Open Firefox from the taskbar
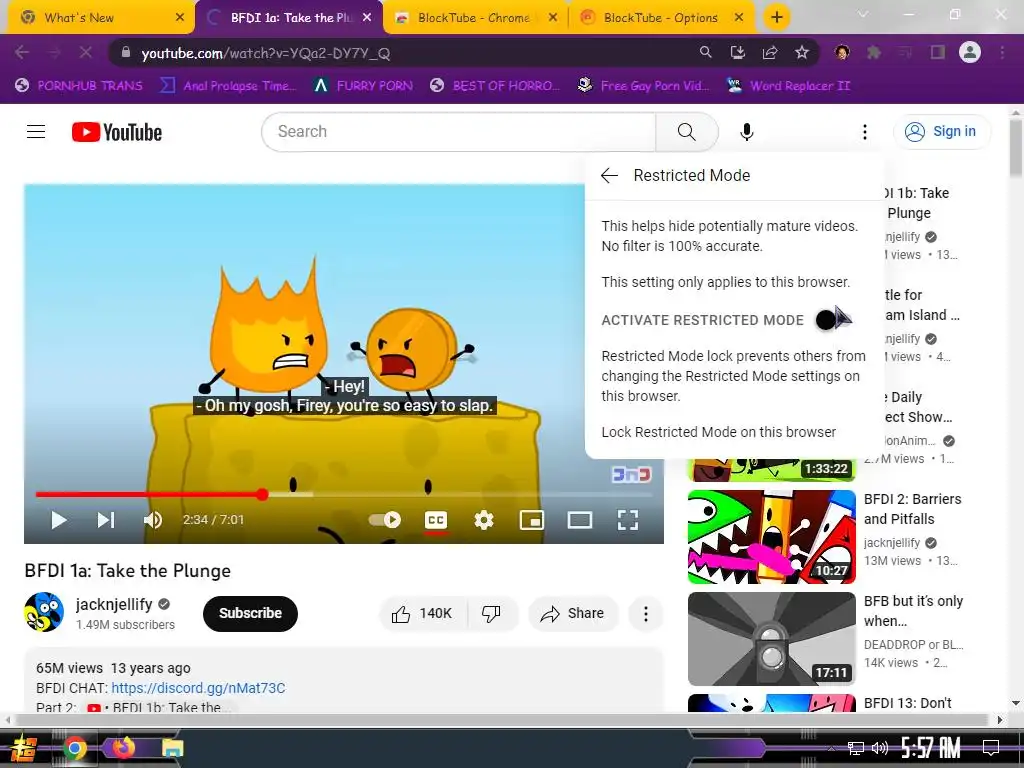This screenshot has width=1024, height=768. point(123,748)
